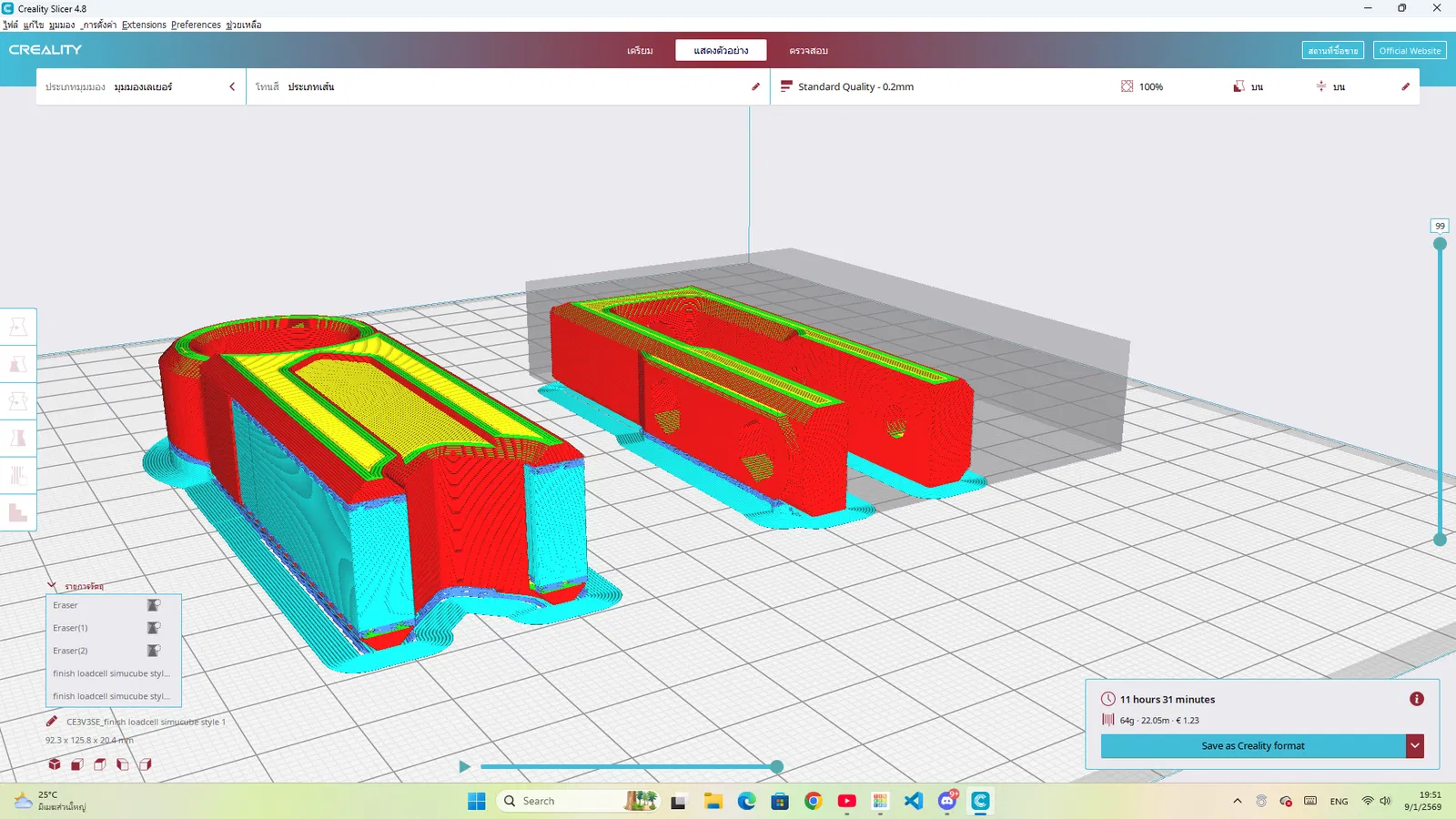Open File Explorer from taskbar
Viewport: 1456px width, 819px height.
click(713, 801)
